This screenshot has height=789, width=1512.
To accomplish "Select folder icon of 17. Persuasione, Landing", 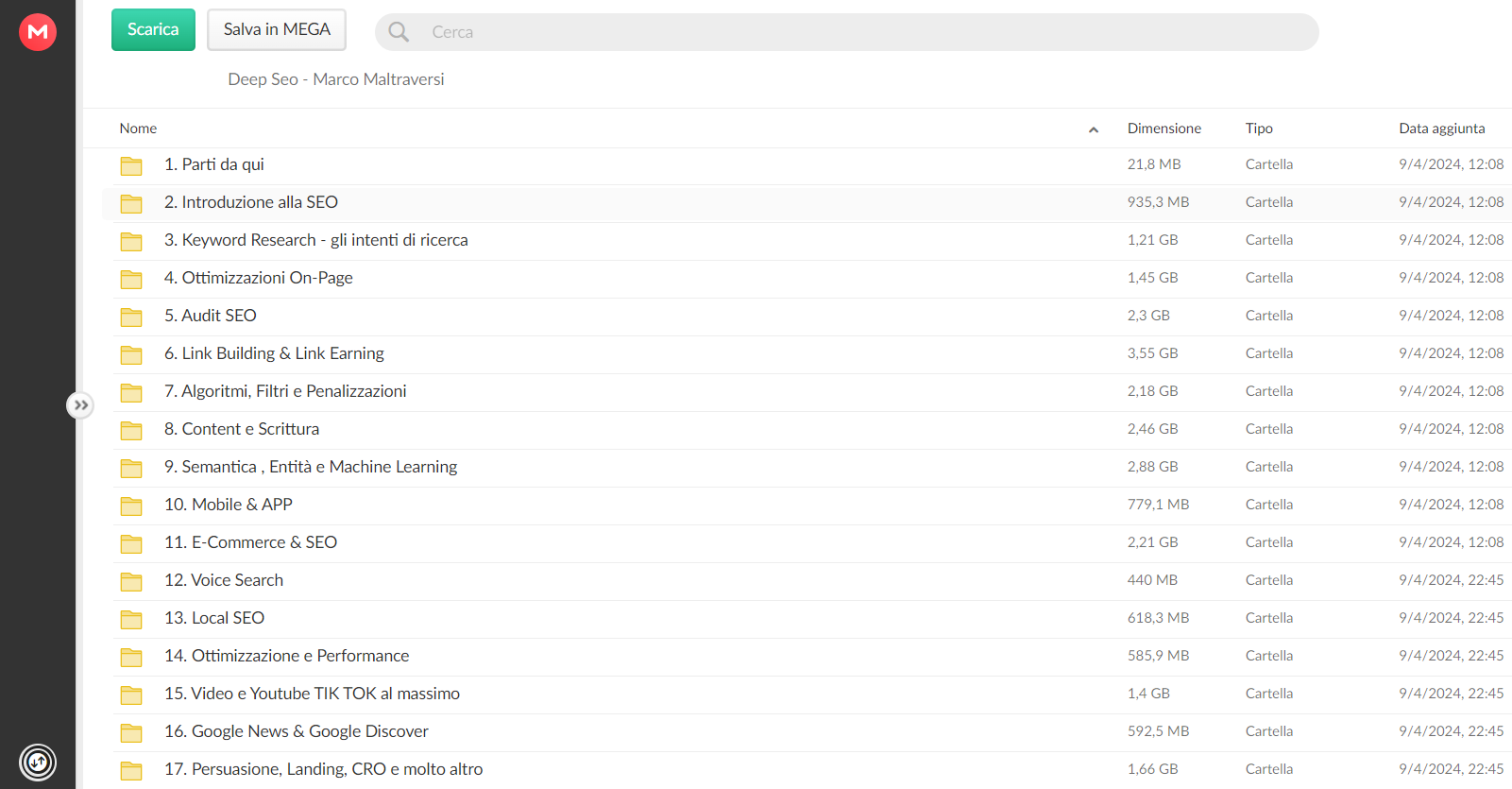I will point(131,771).
